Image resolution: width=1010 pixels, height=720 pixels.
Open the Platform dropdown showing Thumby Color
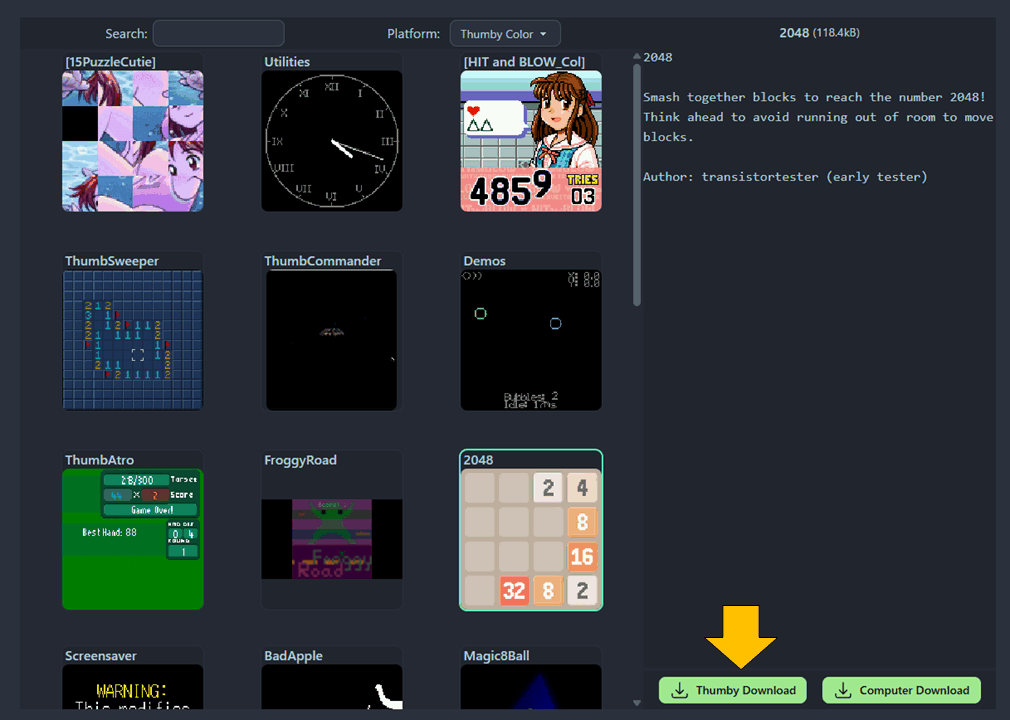504,33
